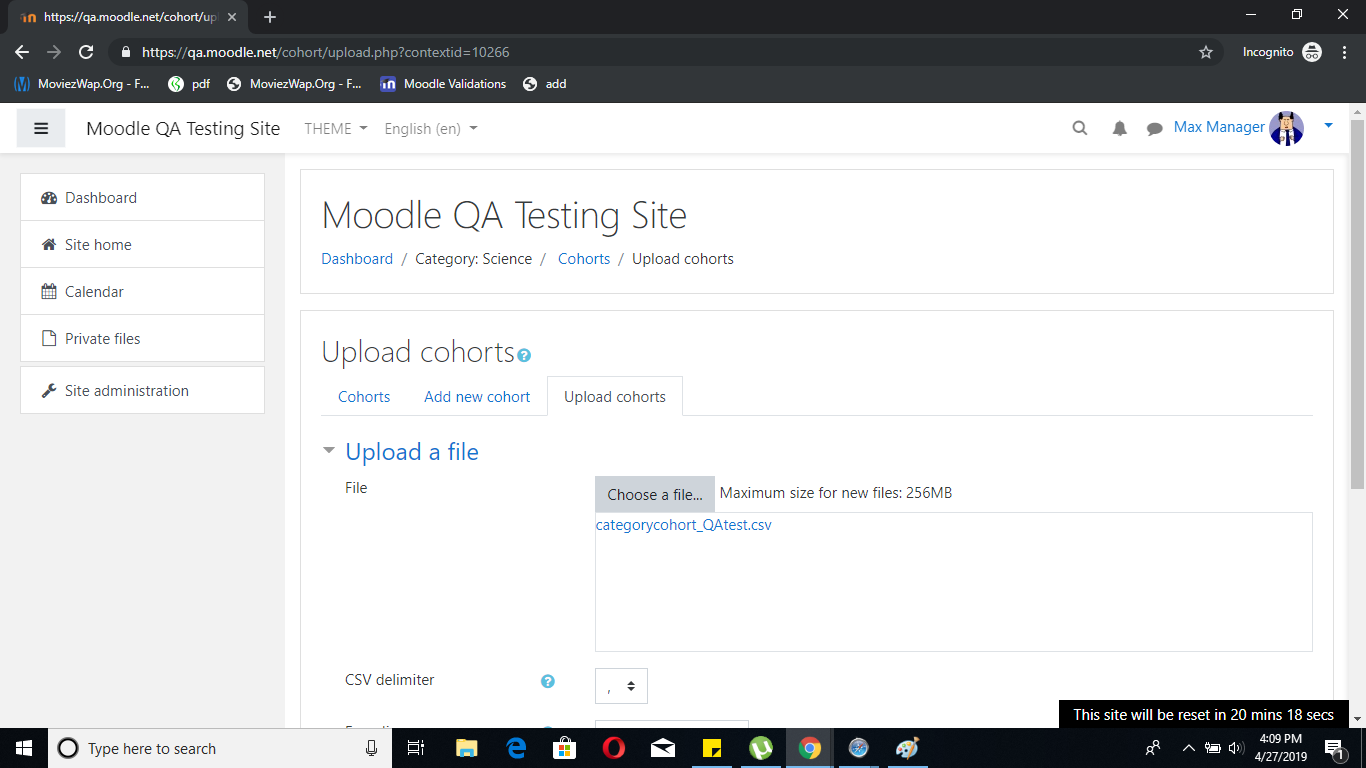Open the search magnifier in Moodle header

pos(1080,128)
